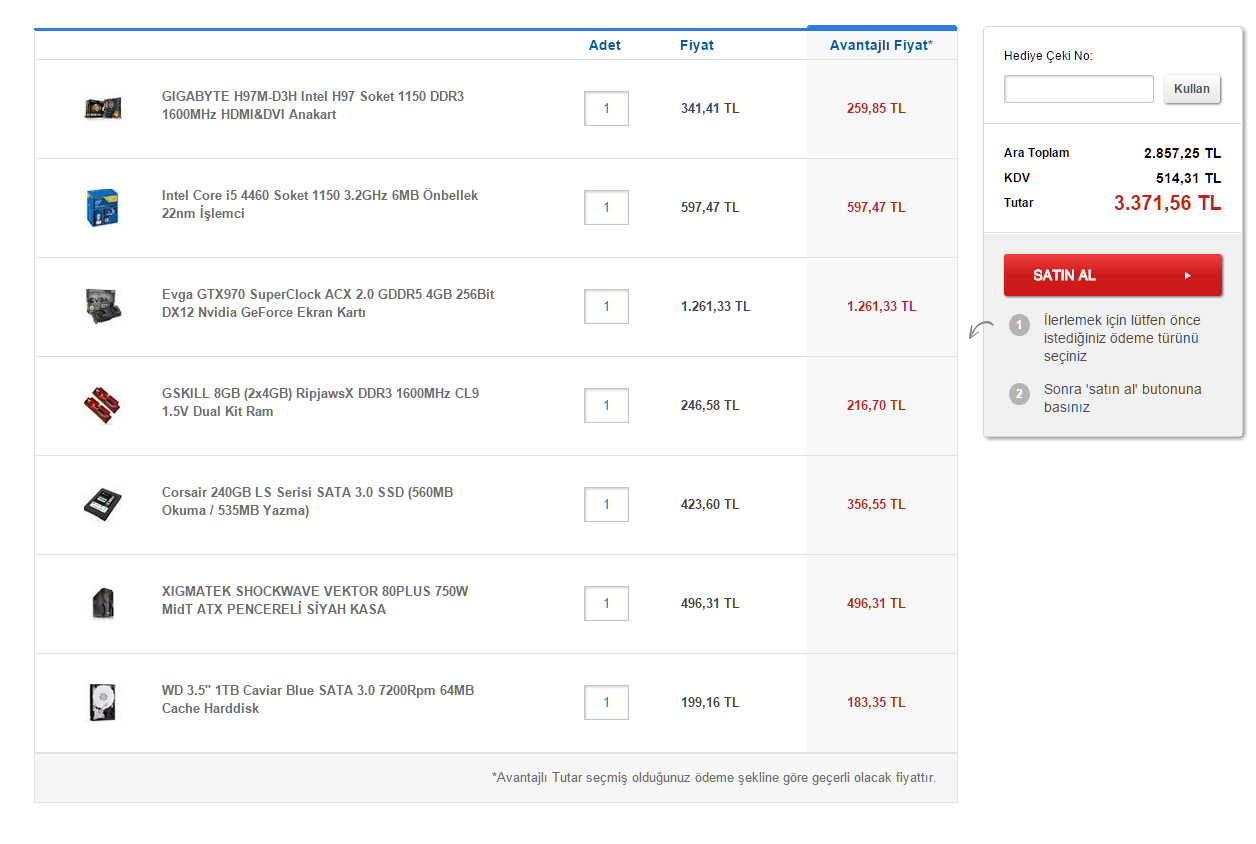1256x844 pixels.
Task: Open the GIGABYTE H97M-D3H product link
Action: [312, 105]
